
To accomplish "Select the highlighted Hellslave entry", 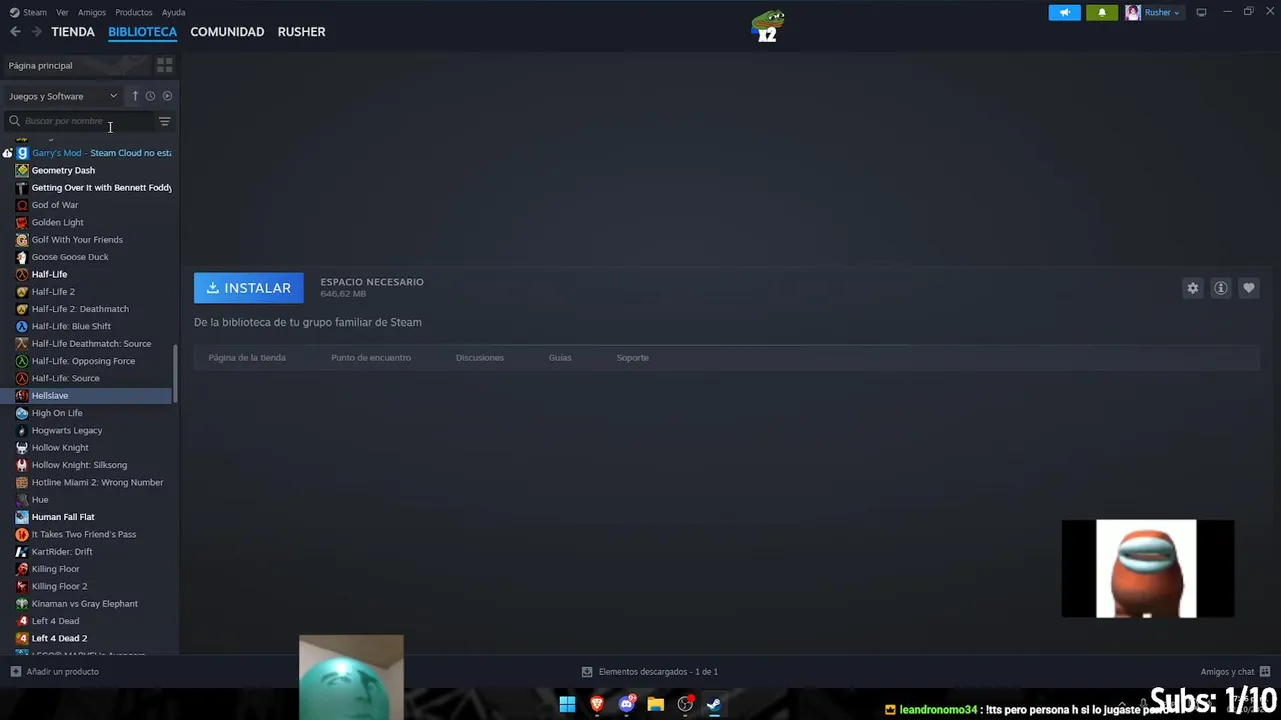I will tap(88, 395).
